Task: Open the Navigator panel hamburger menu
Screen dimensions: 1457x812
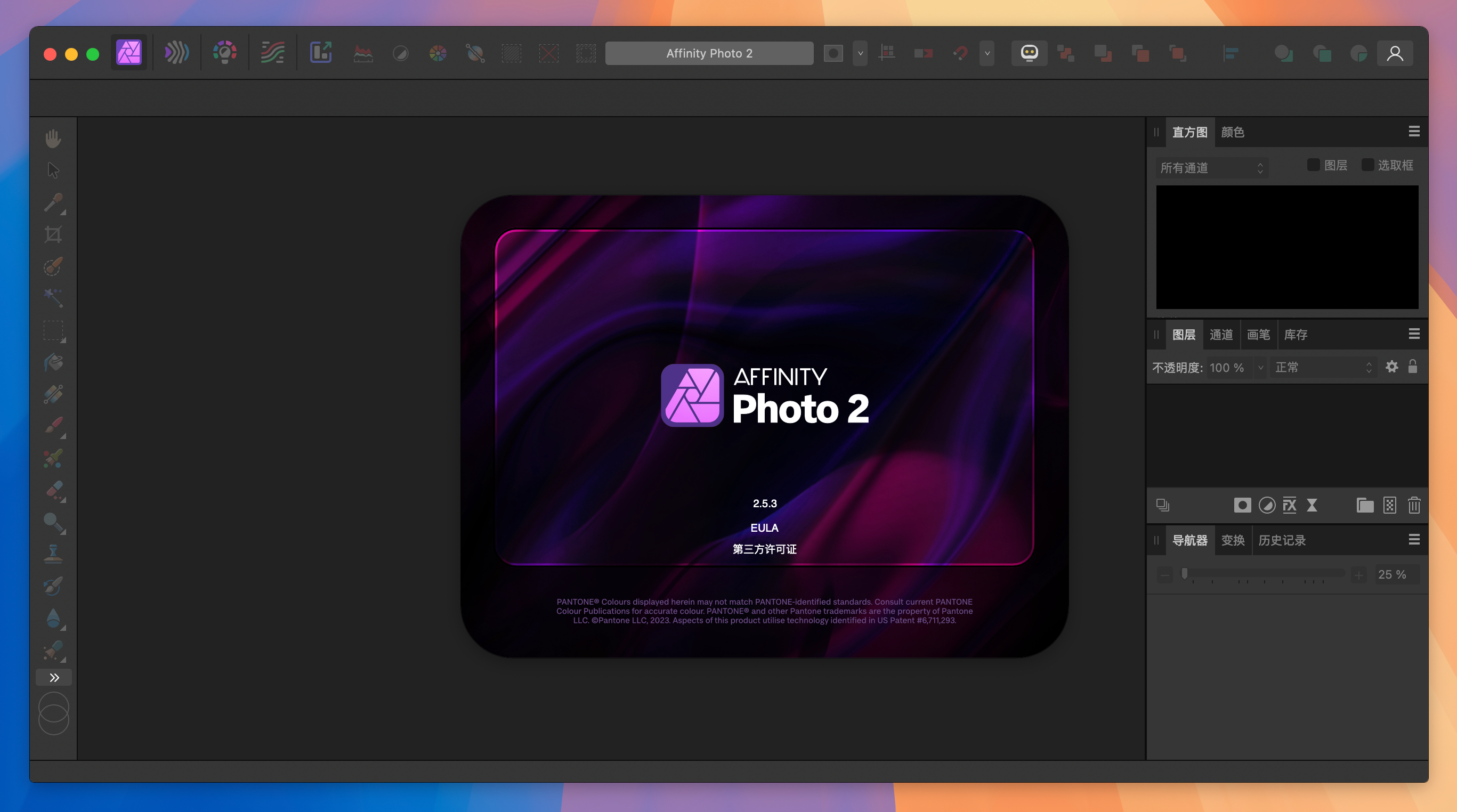Action: tap(1413, 539)
